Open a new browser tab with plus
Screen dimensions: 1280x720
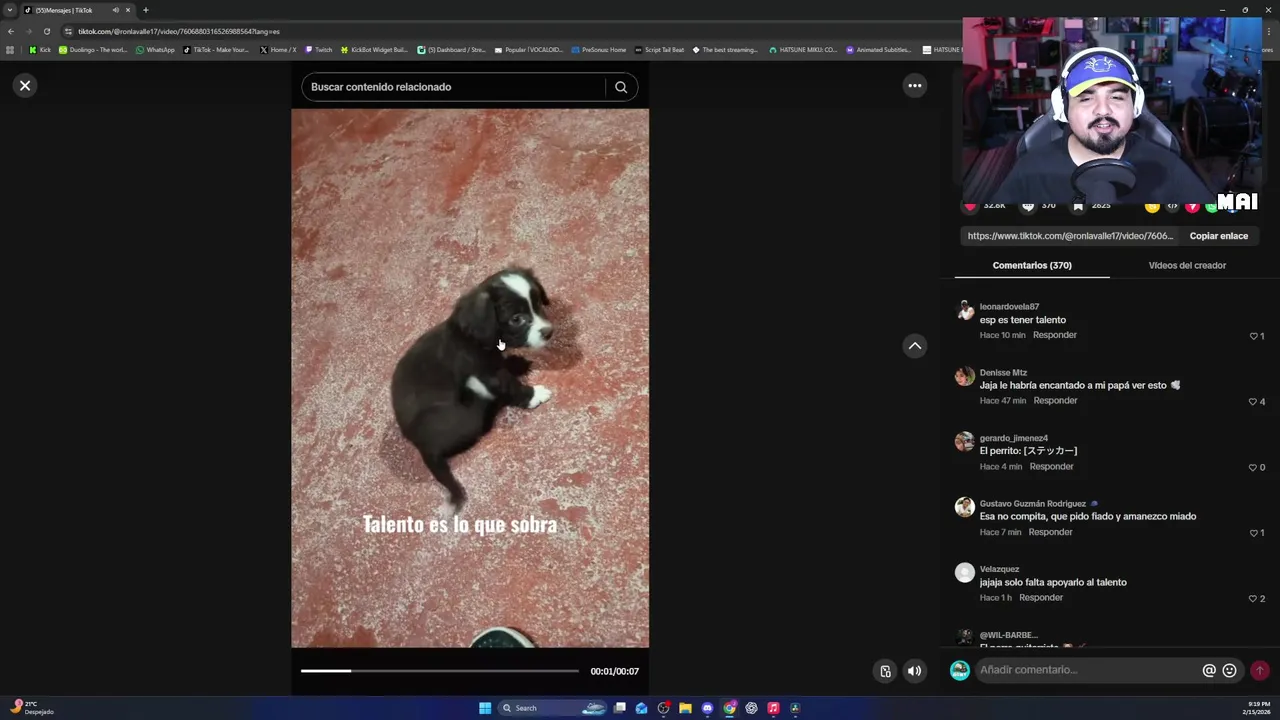tap(145, 10)
